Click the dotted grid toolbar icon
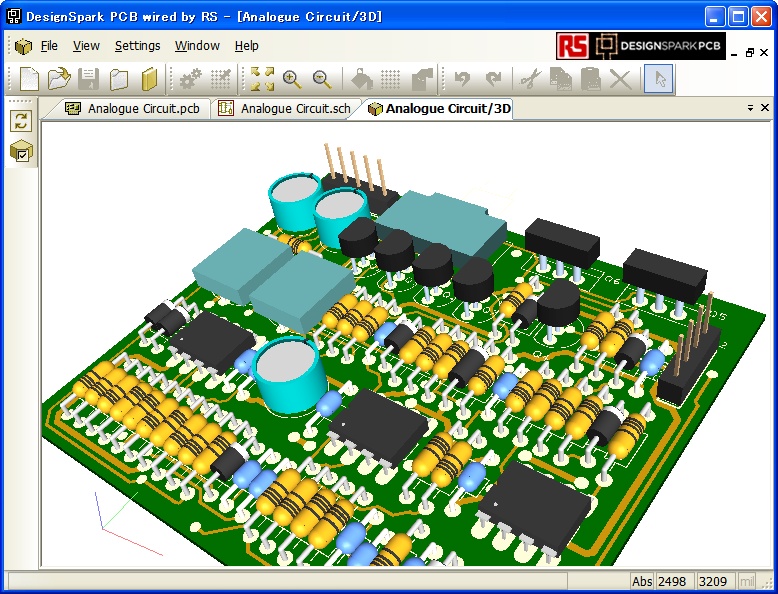The image size is (778, 594). click(x=391, y=79)
